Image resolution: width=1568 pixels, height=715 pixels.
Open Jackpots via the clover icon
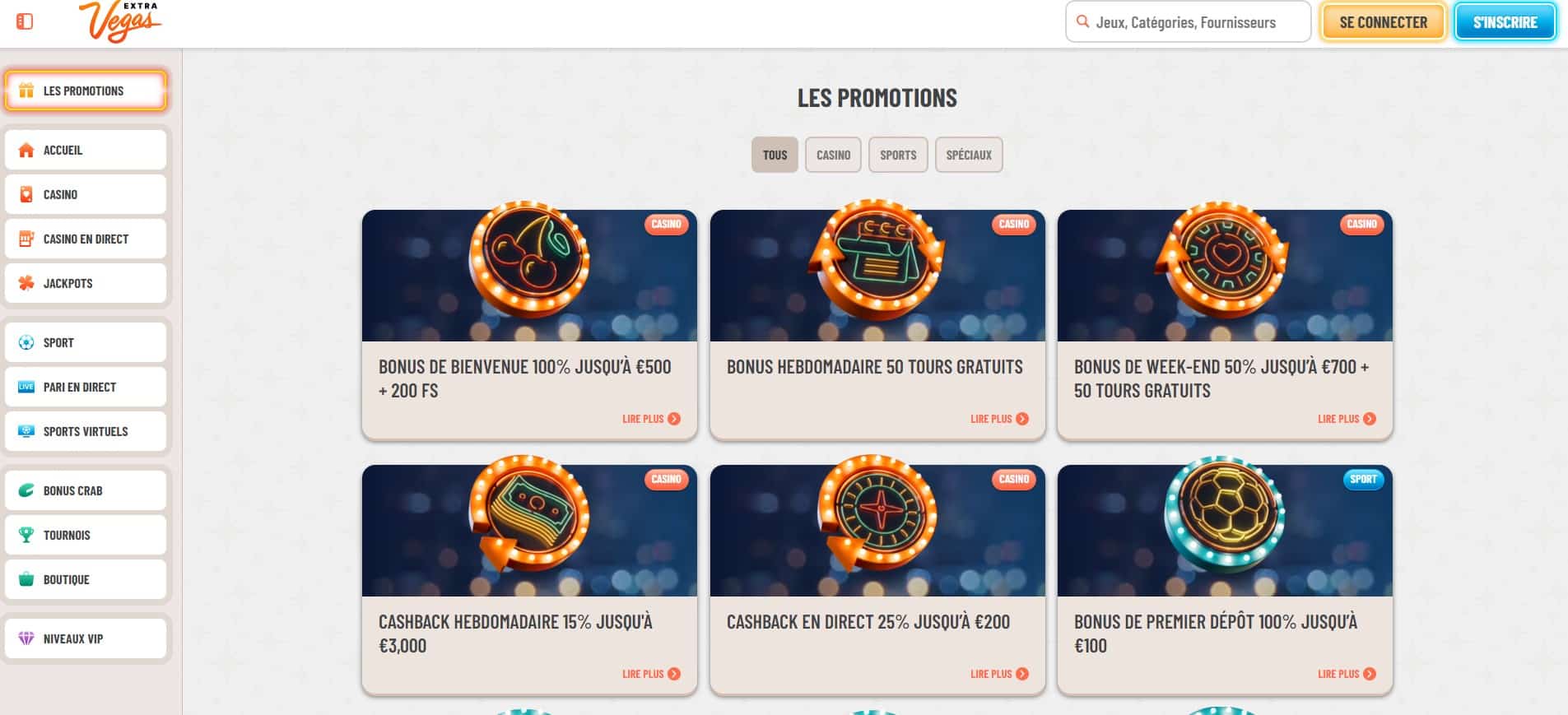tap(26, 283)
